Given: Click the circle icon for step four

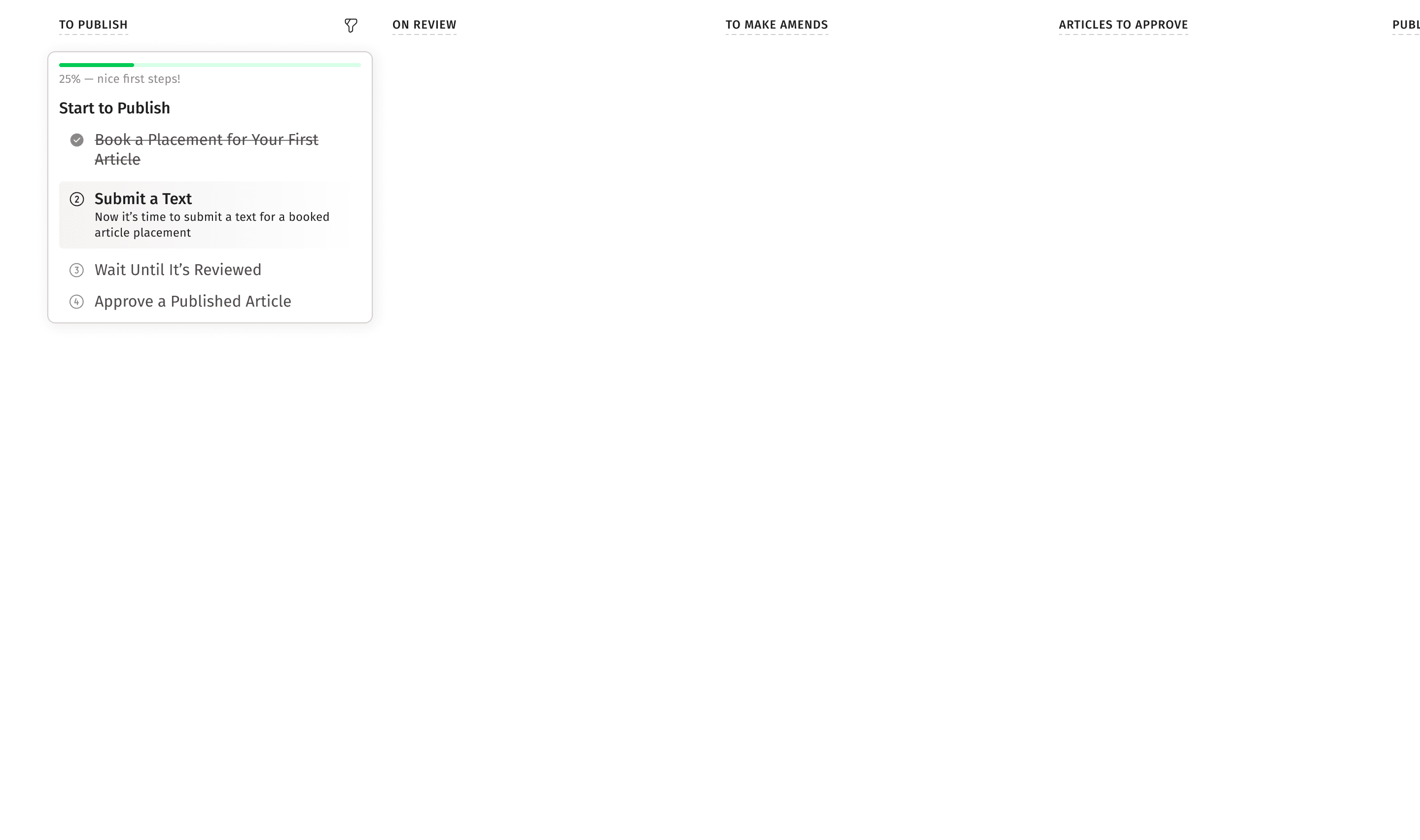Looking at the screenshot, I should click(x=76, y=302).
